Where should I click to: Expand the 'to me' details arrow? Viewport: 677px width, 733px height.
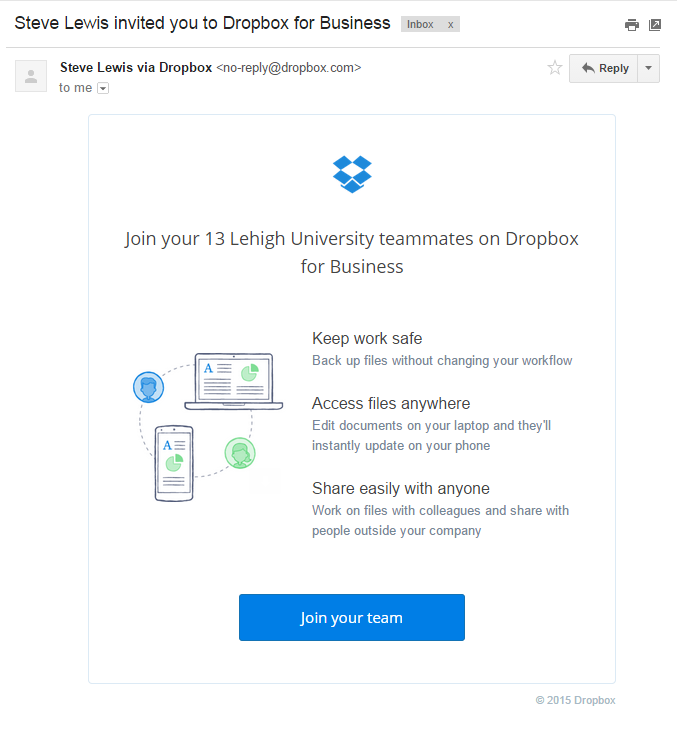[x=103, y=88]
